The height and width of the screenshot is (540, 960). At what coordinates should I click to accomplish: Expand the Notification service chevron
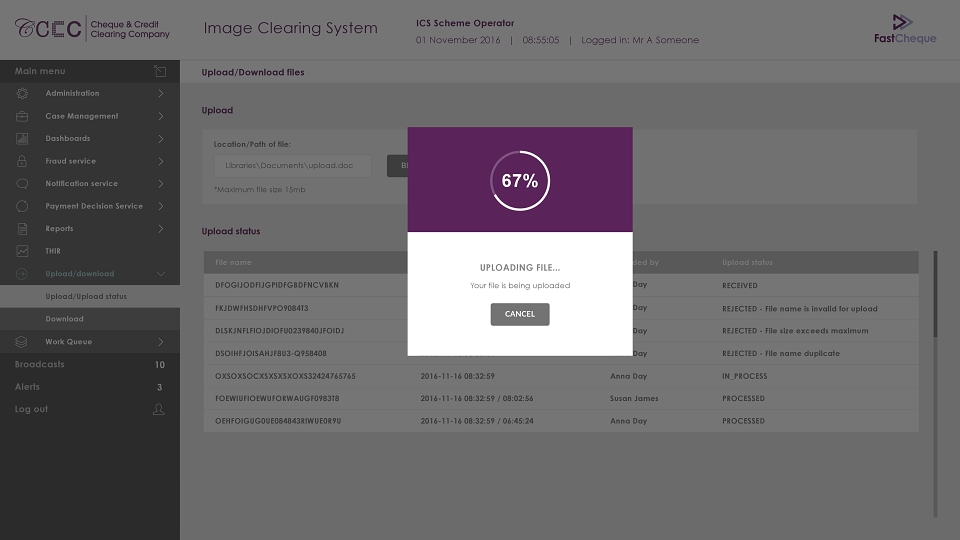click(160, 184)
